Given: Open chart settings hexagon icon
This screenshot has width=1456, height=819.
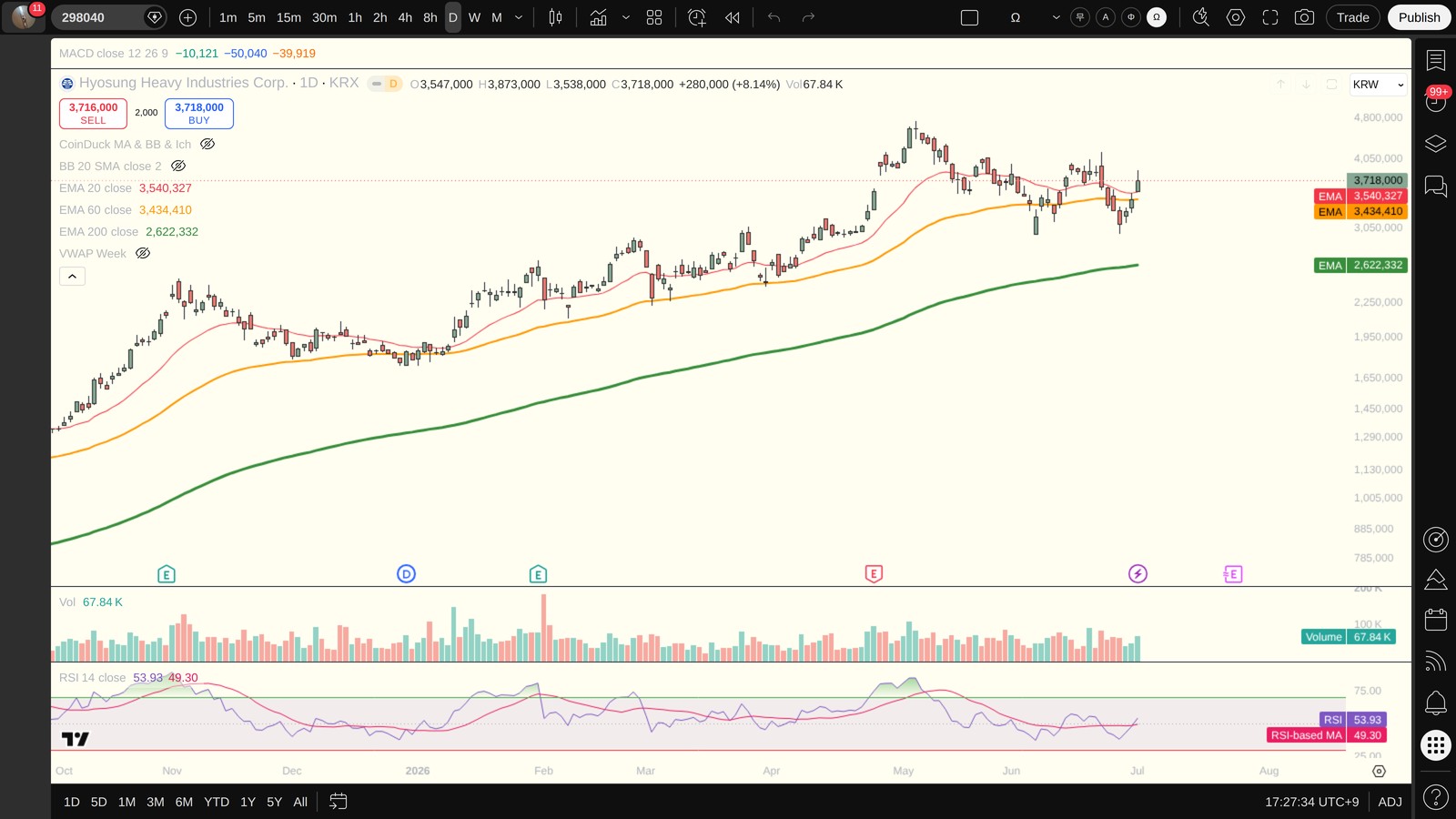Looking at the screenshot, I should click(1236, 17).
